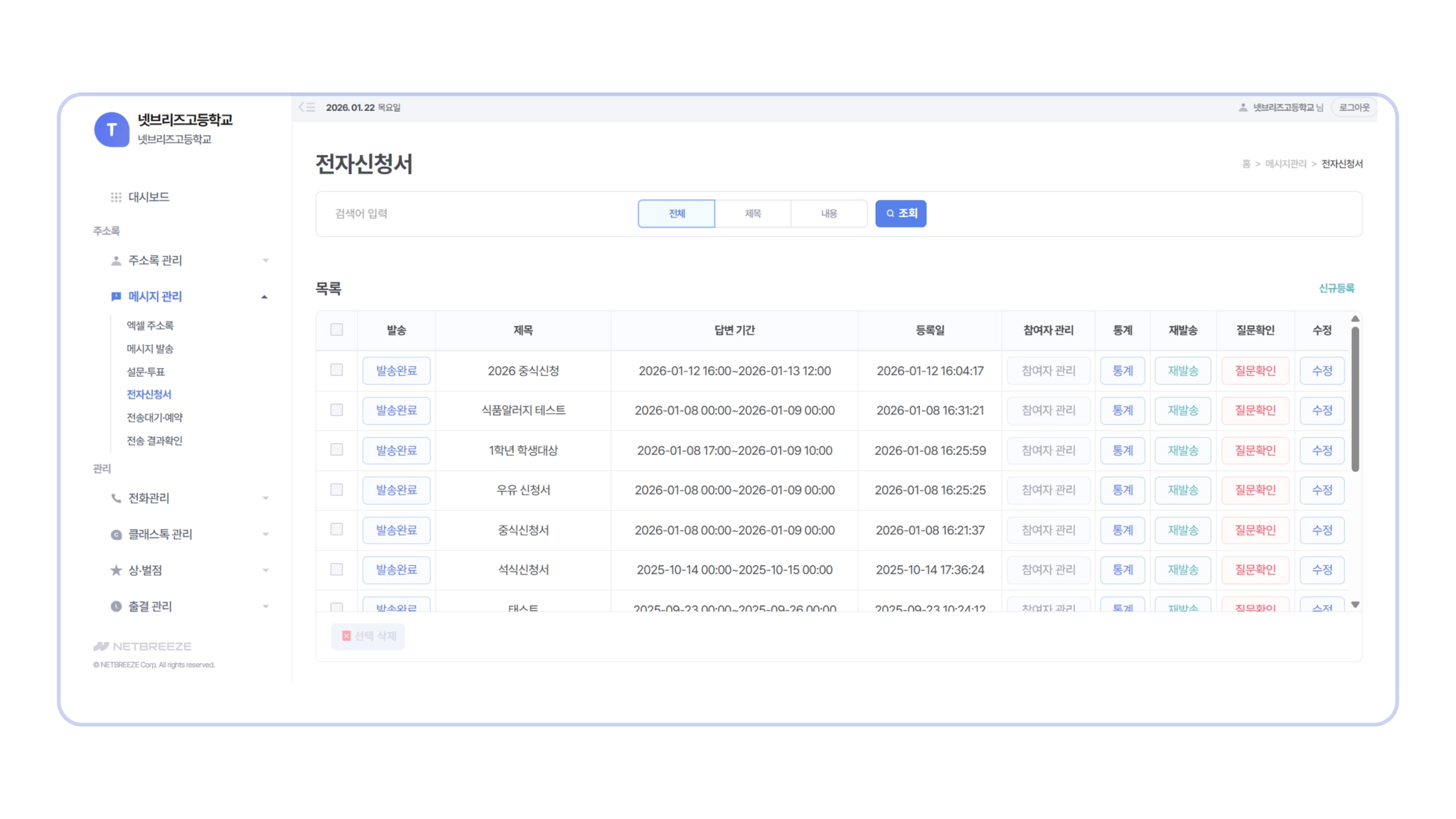The height and width of the screenshot is (819, 1456).
Task: Open the 설문·투표 submenu item
Action: 146,372
